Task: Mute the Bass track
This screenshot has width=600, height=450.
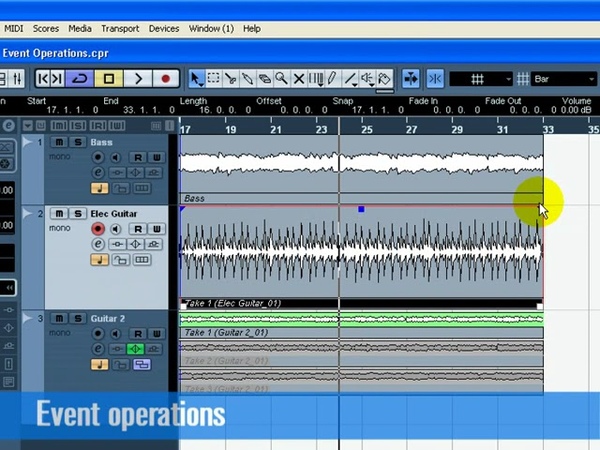Action: click(x=59, y=142)
